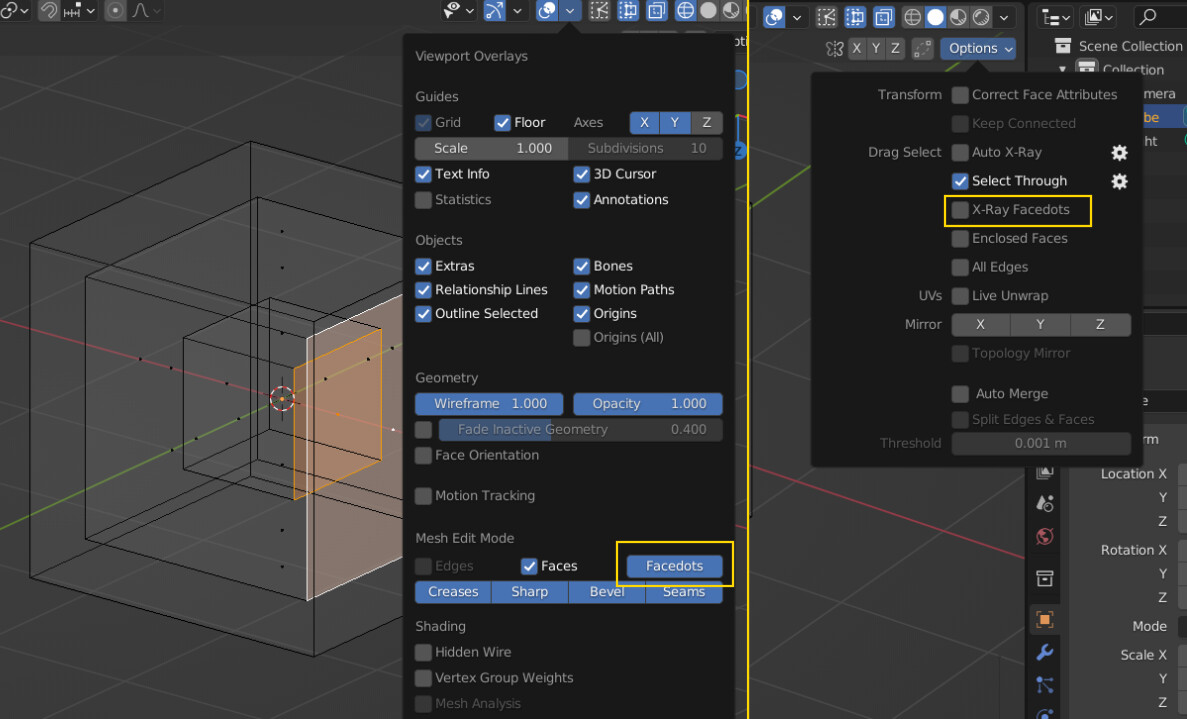Select the Modifier properties wrench icon
This screenshot has width=1187, height=719.
tap(1045, 653)
